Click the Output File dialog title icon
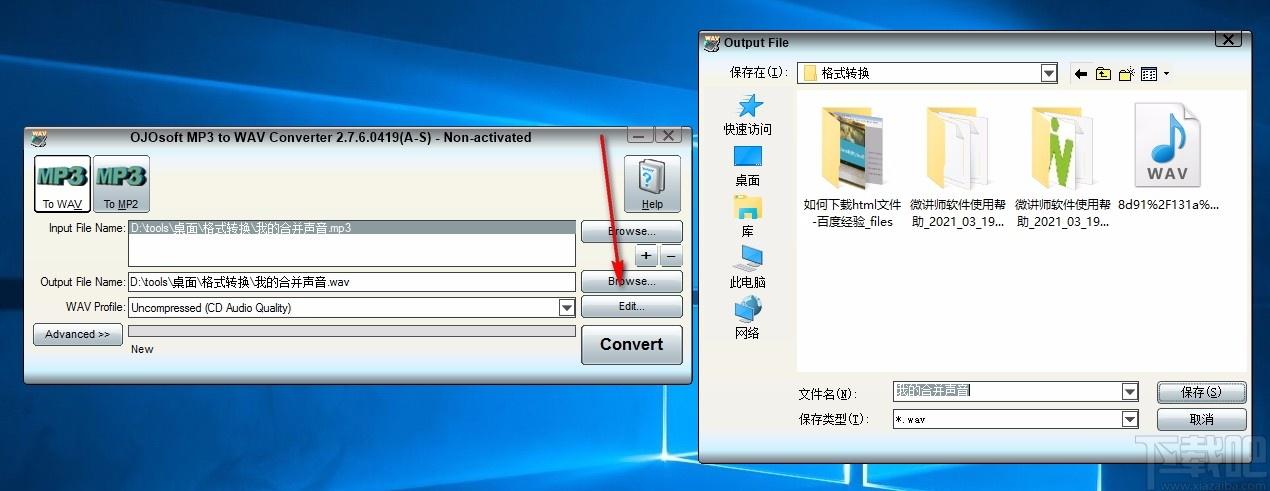This screenshot has width=1270, height=491. pyautogui.click(x=712, y=42)
